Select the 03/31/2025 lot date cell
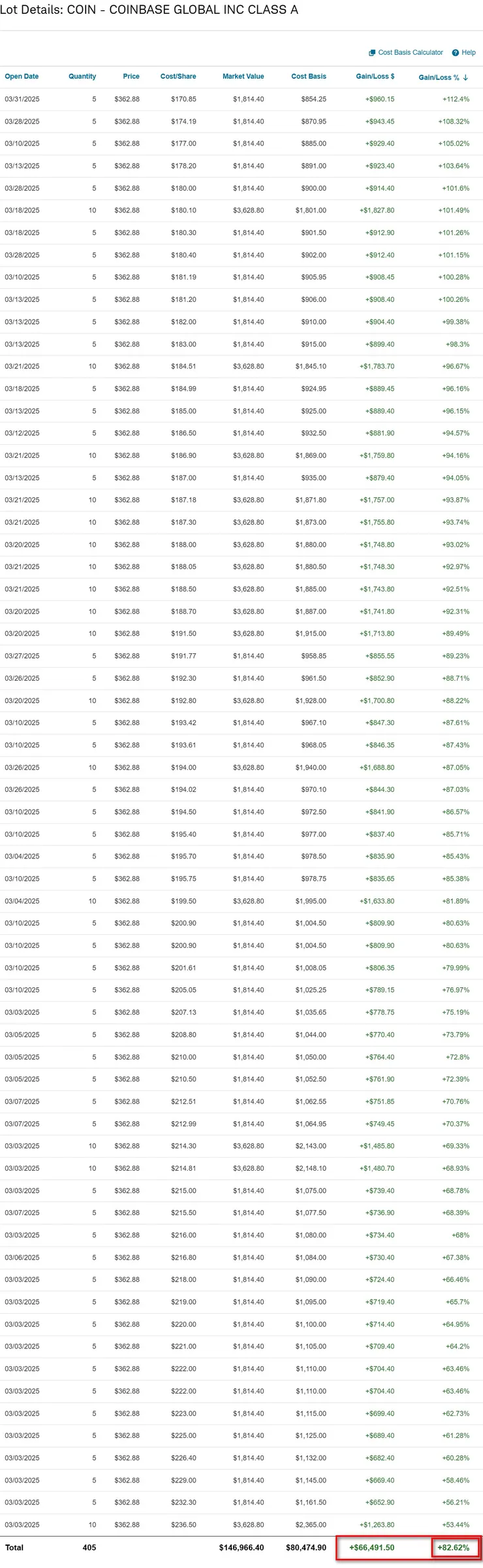This screenshot has height=1568, width=483. (x=22, y=99)
